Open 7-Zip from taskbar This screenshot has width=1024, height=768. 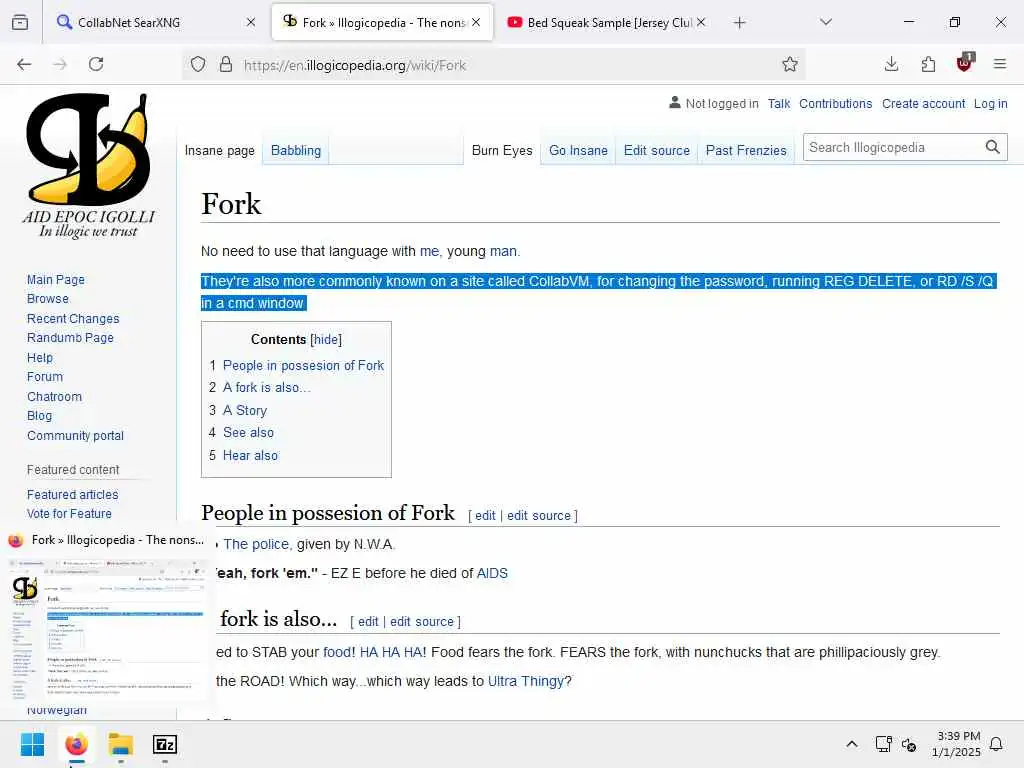click(x=165, y=744)
